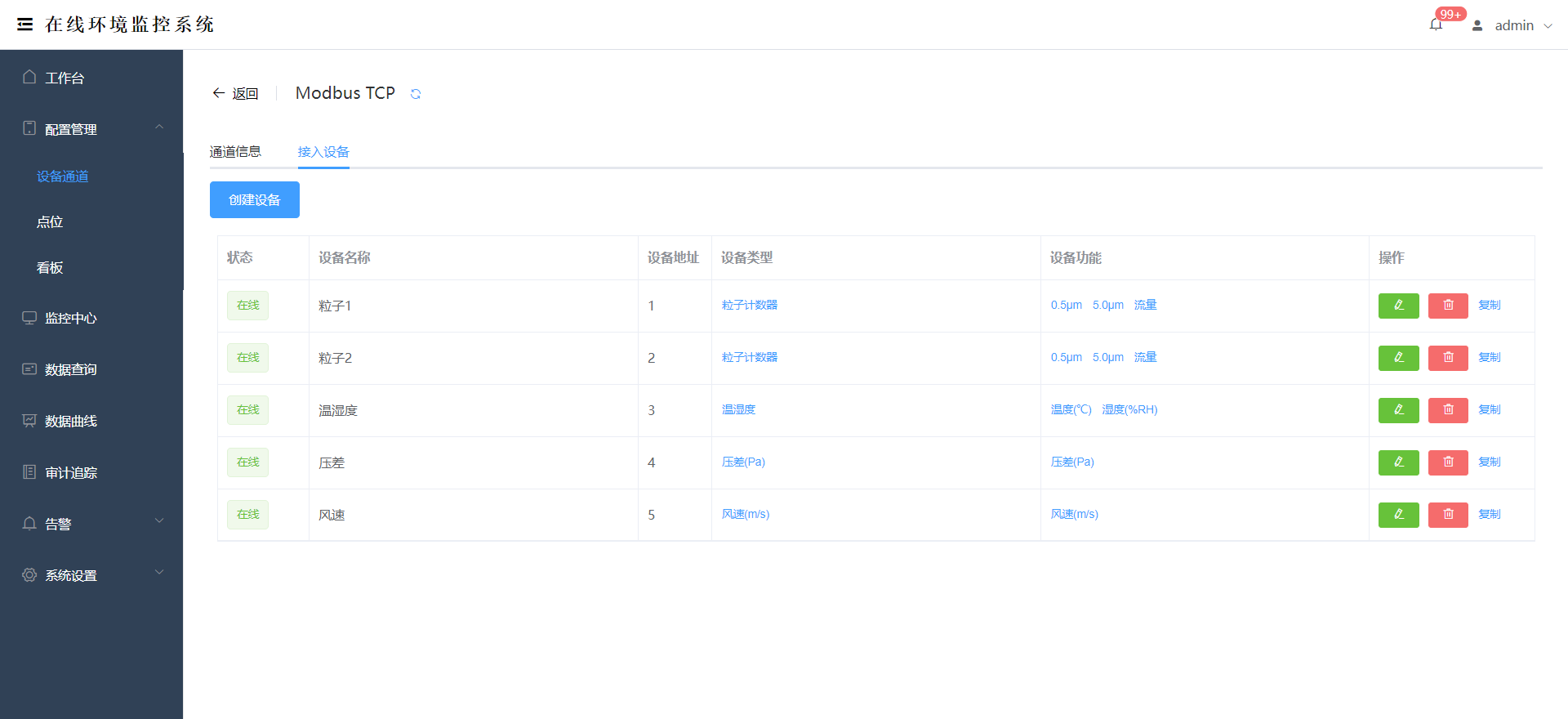Image resolution: width=1568 pixels, height=719 pixels.
Task: Click 复制 link for 粒子1 row
Action: point(1490,306)
